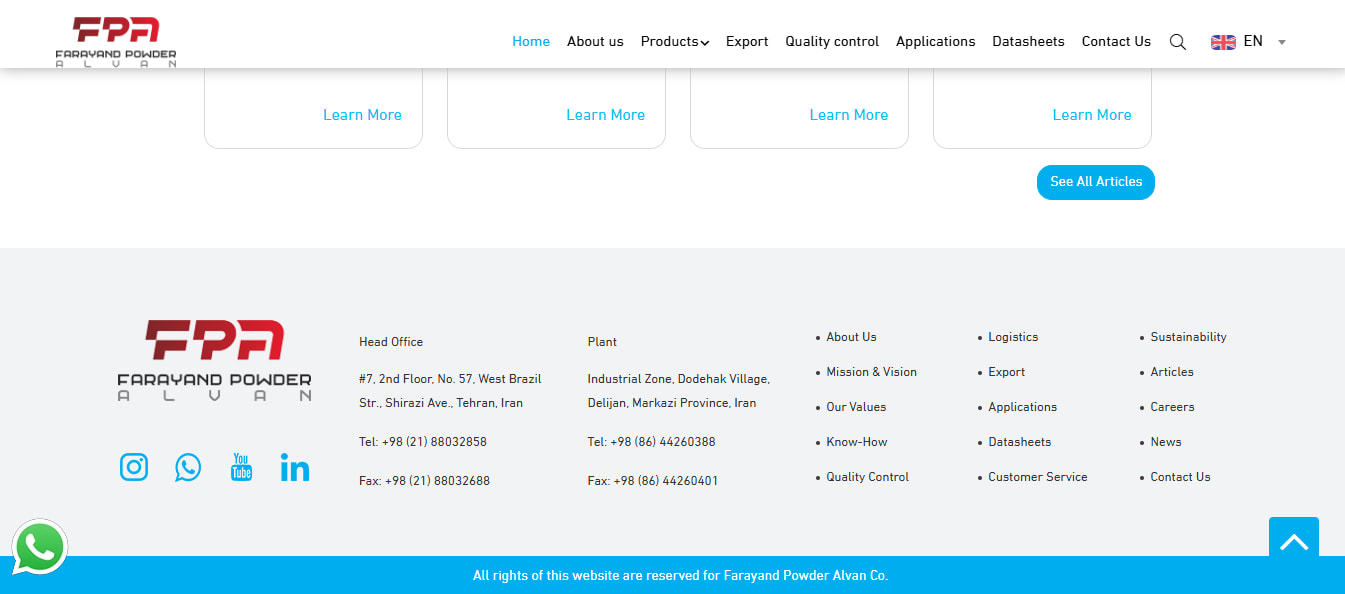The image size is (1345, 594).
Task: Open footer Articles link
Action: 1172,372
